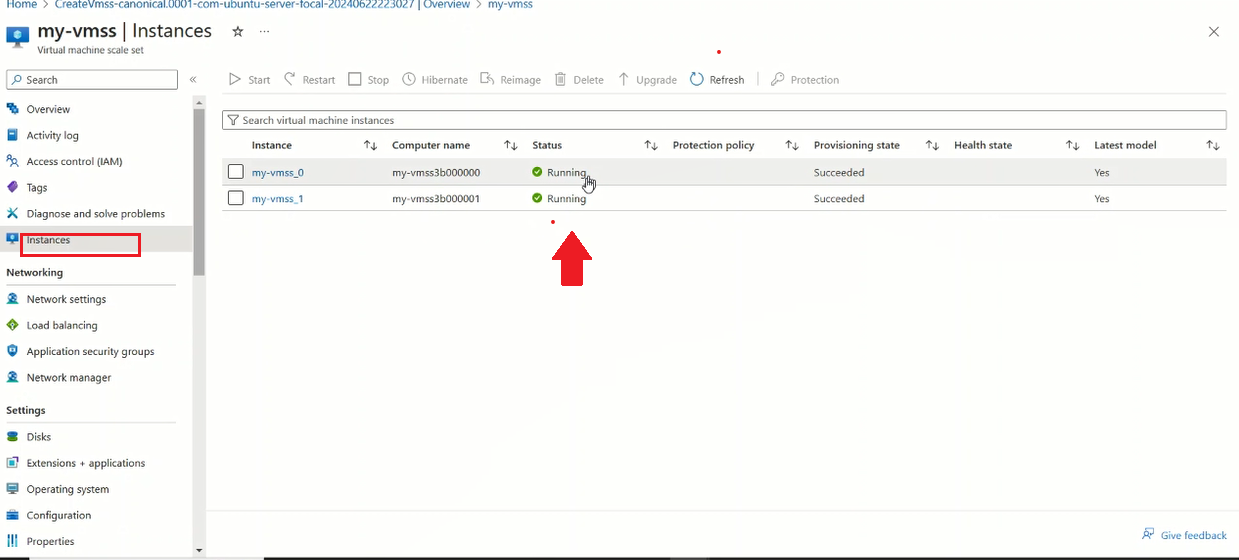Click the Give feedback person icon

tap(1149, 535)
